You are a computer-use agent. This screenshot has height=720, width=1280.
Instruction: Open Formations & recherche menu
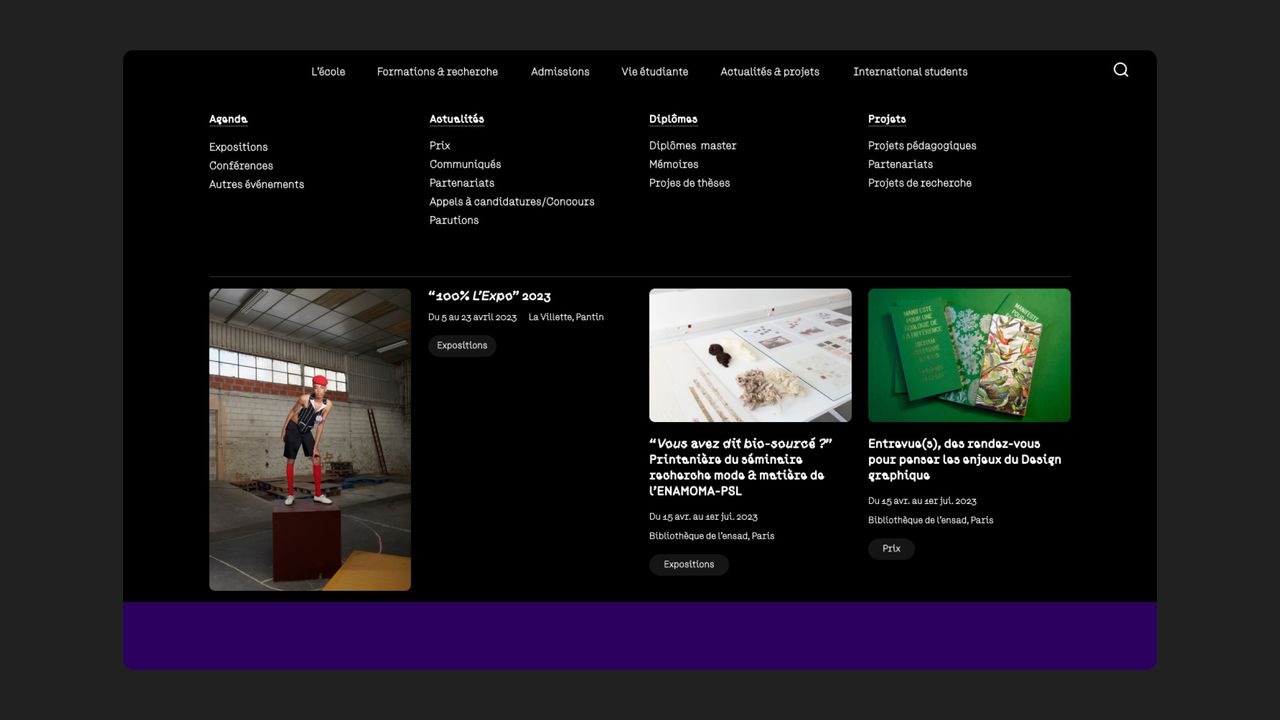(x=437, y=72)
